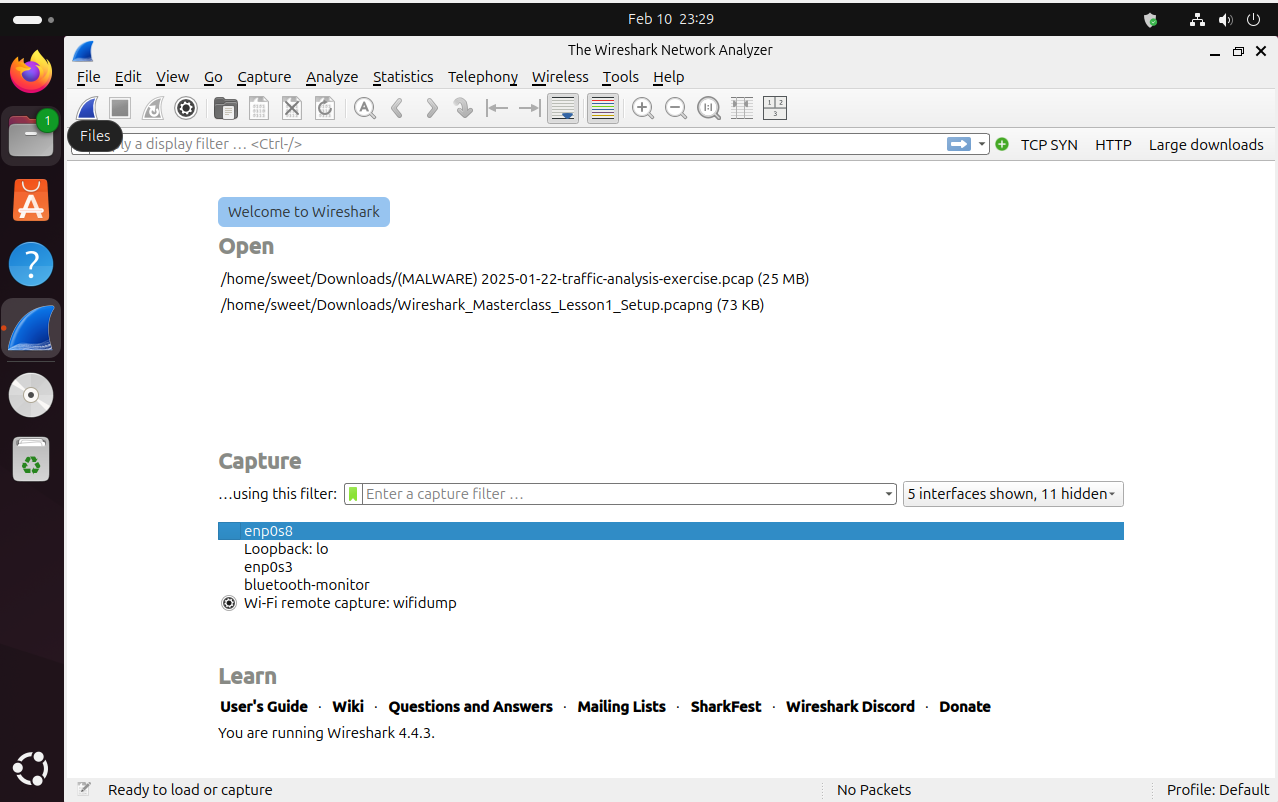Open capture options via the gear toolbar icon
Screen dimensions: 1278x802
[186, 108]
